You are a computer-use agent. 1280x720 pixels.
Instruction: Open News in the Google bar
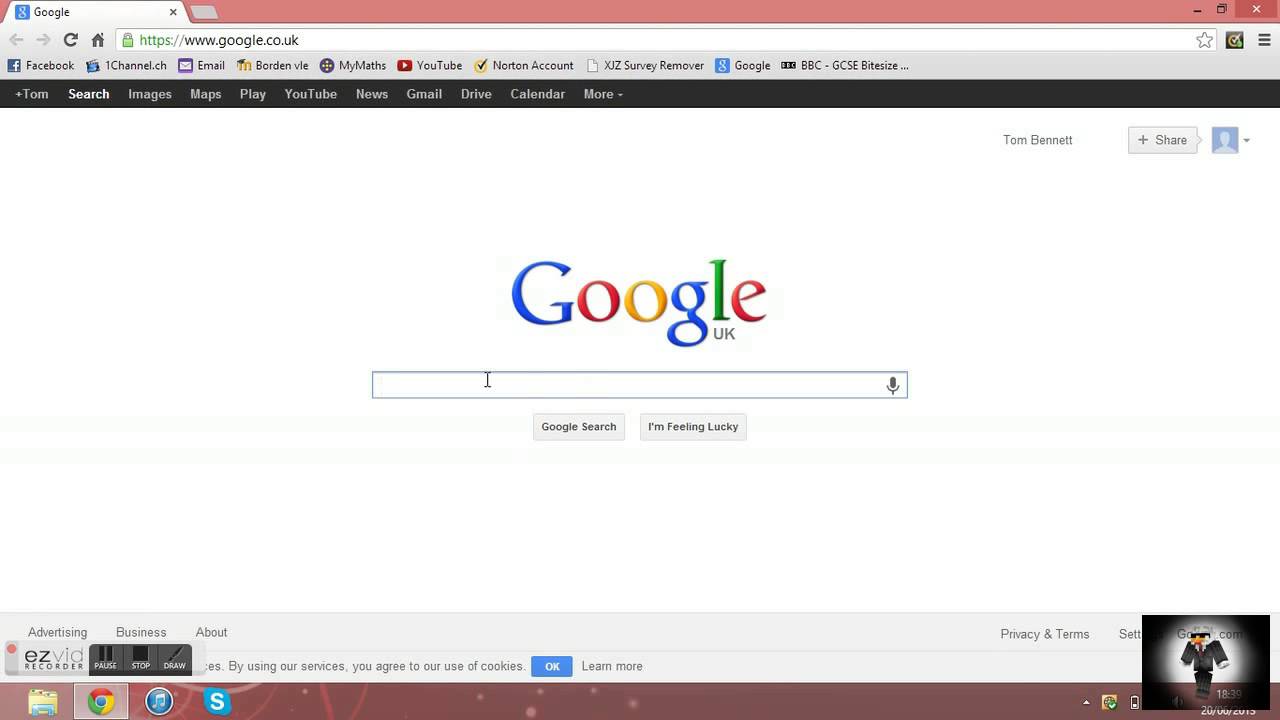[372, 94]
